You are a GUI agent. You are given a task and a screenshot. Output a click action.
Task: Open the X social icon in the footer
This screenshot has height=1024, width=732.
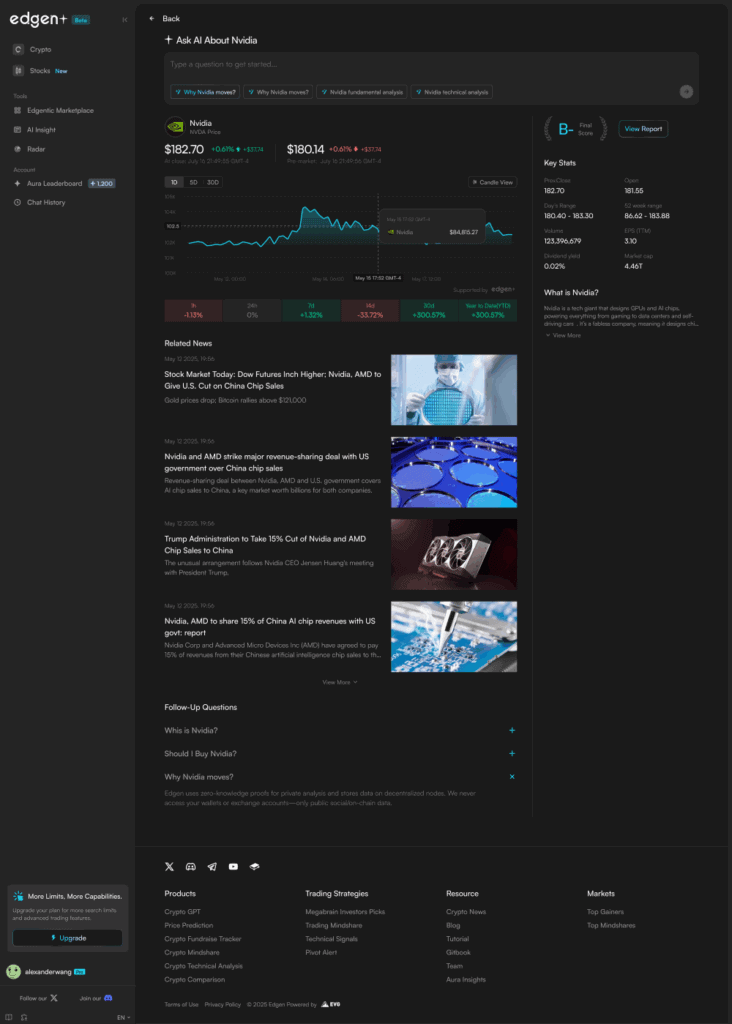pos(169,867)
